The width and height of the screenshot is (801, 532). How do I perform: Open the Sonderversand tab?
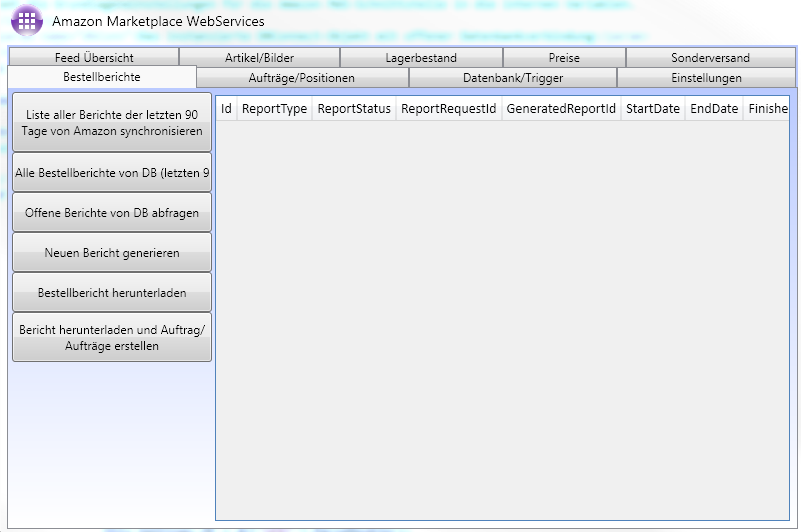[710, 58]
